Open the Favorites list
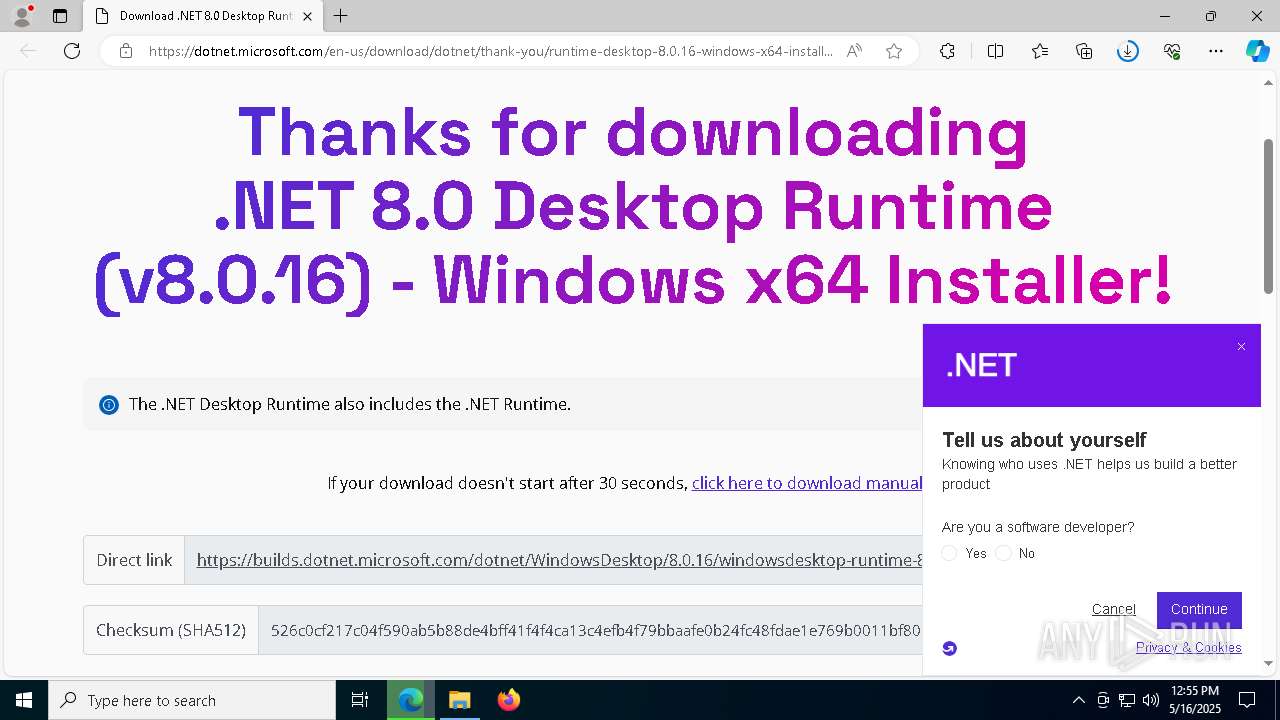The width and height of the screenshot is (1280, 720). pos(1040,51)
